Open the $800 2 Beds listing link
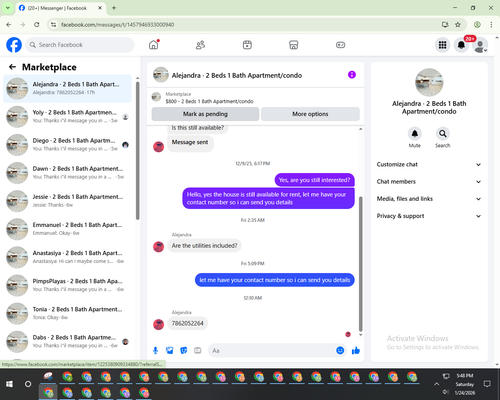Viewport: 500px width, 400px height. (209, 101)
